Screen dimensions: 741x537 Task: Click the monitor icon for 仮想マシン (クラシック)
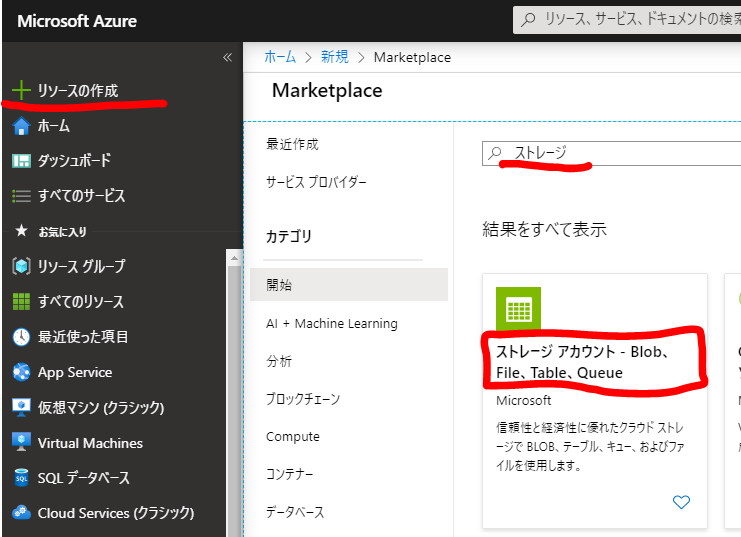tap(21, 407)
